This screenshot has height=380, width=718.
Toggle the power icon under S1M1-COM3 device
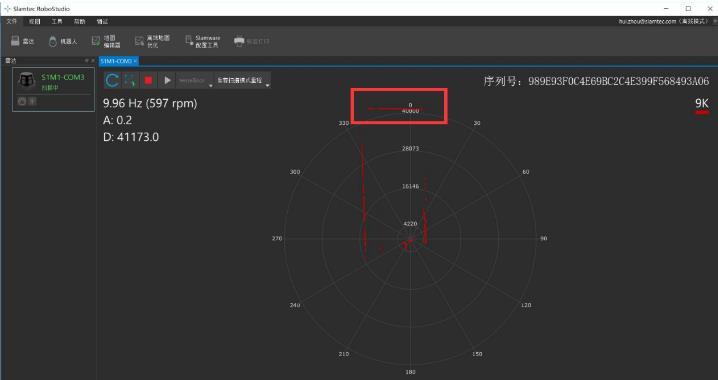click(22, 102)
